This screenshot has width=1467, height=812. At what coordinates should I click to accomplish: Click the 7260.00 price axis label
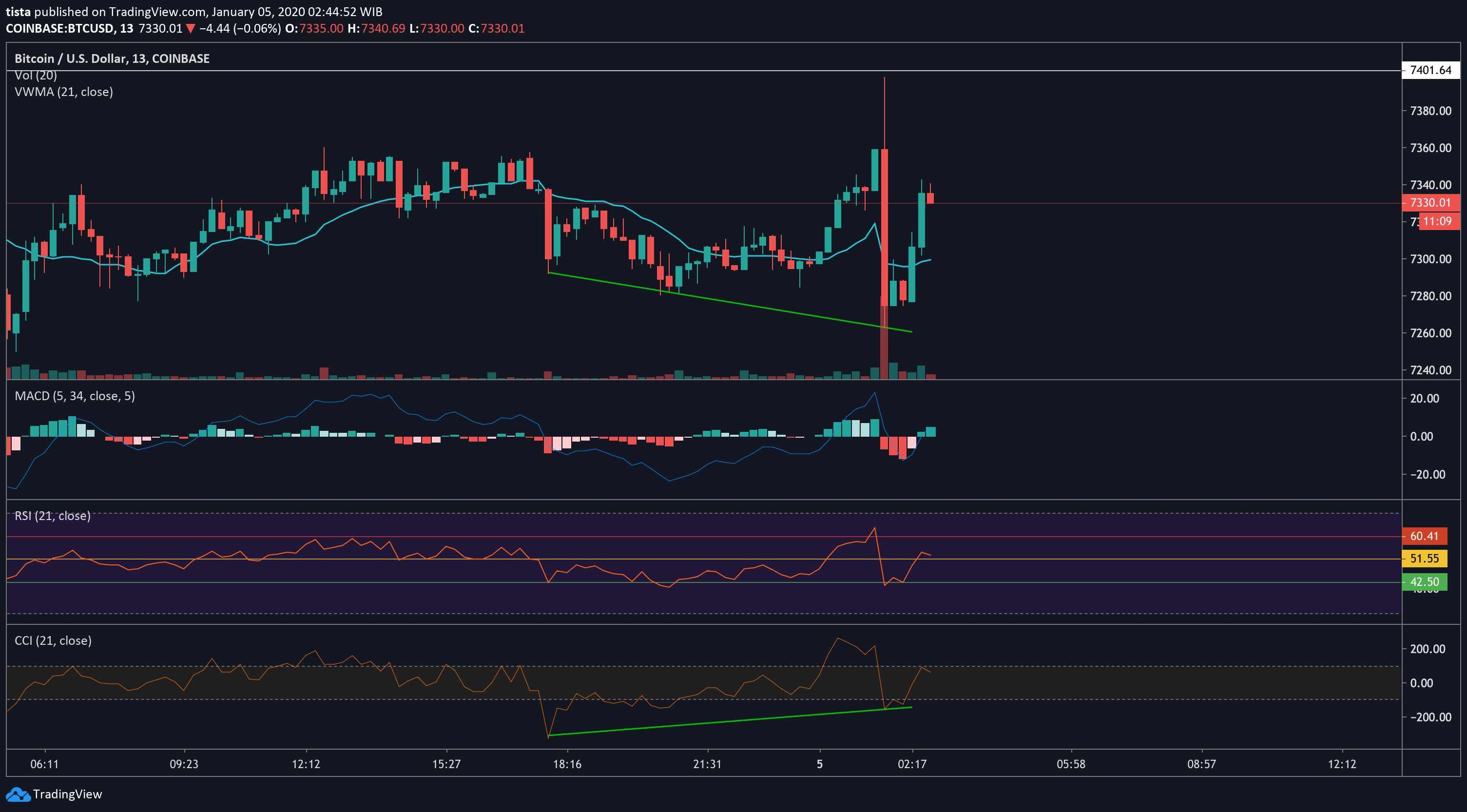coord(1430,333)
